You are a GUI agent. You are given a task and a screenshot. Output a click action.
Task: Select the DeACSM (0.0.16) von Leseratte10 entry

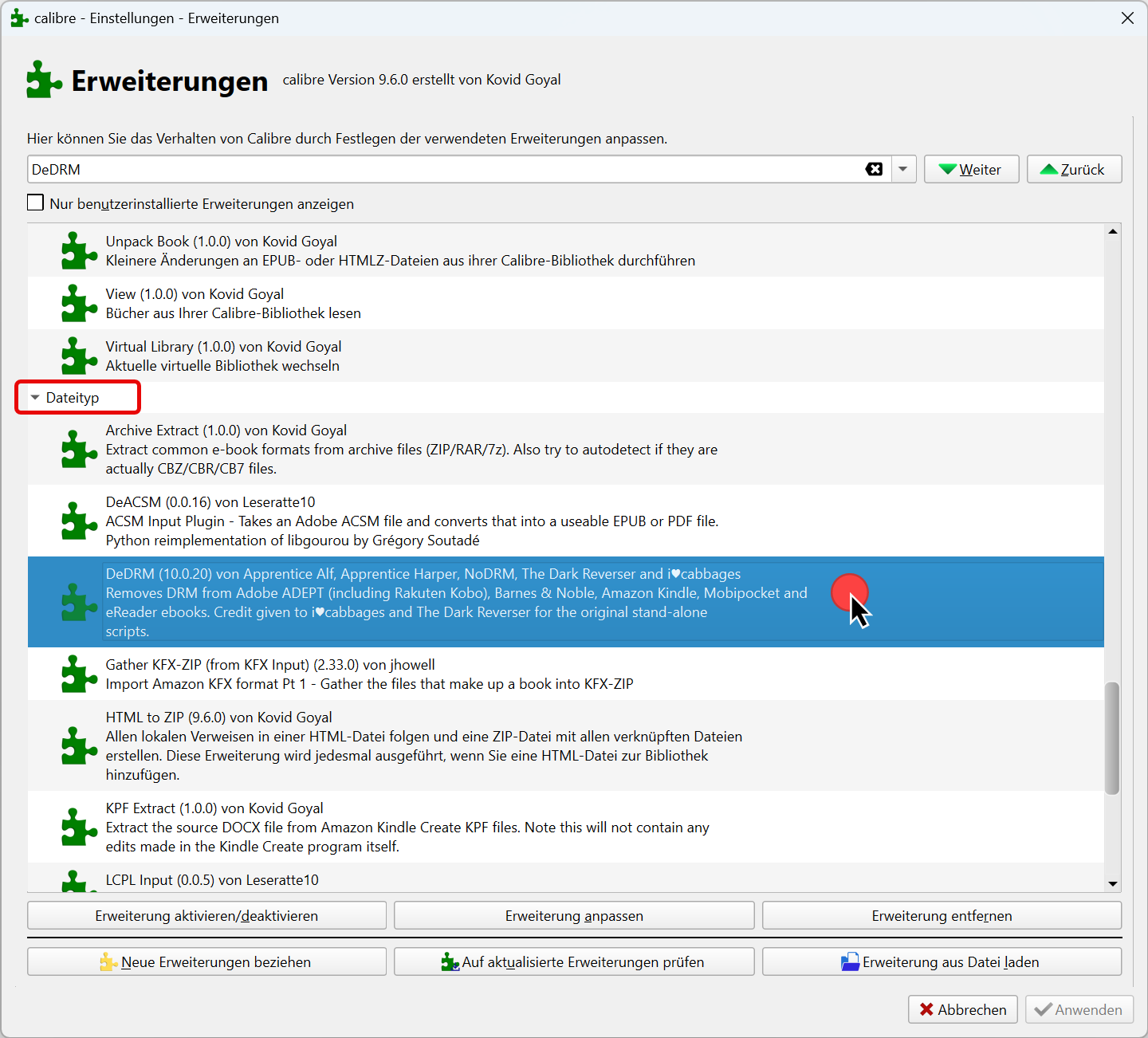tap(566, 521)
